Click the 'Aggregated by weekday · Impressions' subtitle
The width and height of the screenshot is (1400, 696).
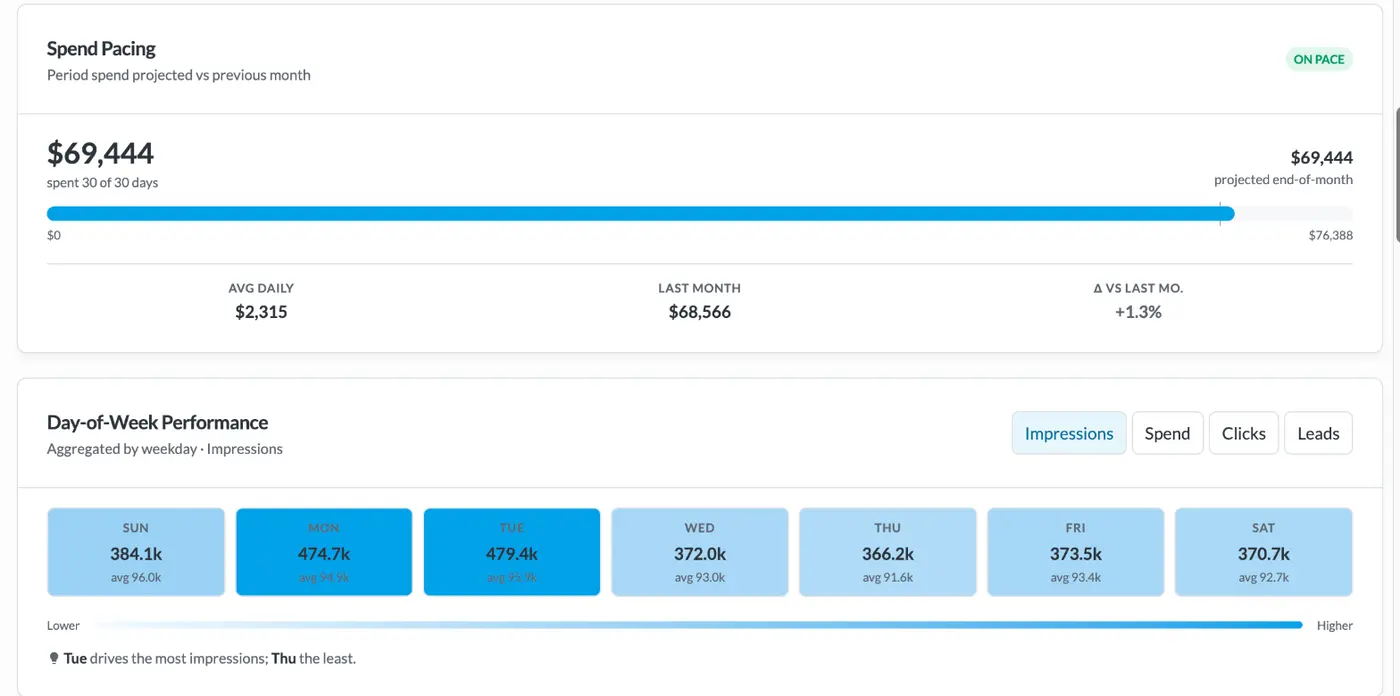165,449
